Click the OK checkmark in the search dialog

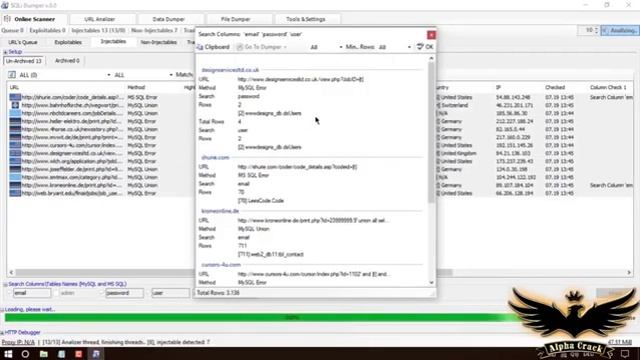pyautogui.click(x=420, y=47)
